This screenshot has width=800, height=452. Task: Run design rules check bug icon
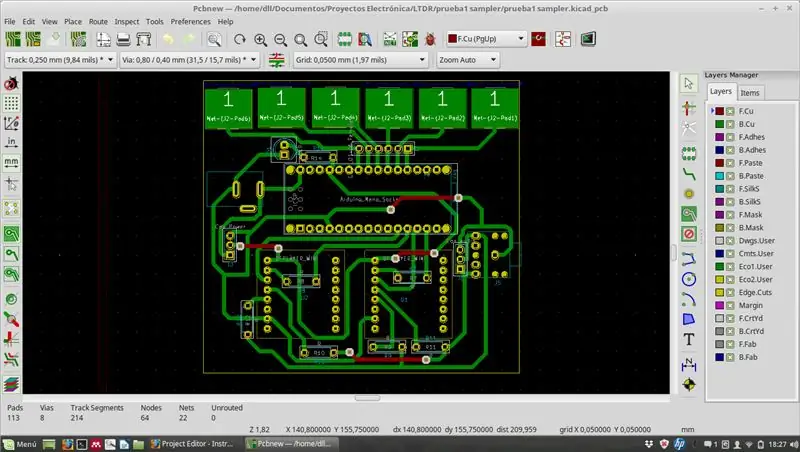point(430,39)
